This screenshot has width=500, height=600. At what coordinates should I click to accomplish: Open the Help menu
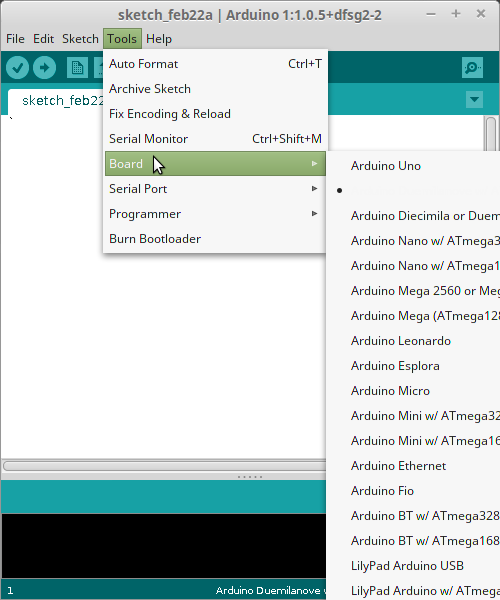pyautogui.click(x=159, y=39)
